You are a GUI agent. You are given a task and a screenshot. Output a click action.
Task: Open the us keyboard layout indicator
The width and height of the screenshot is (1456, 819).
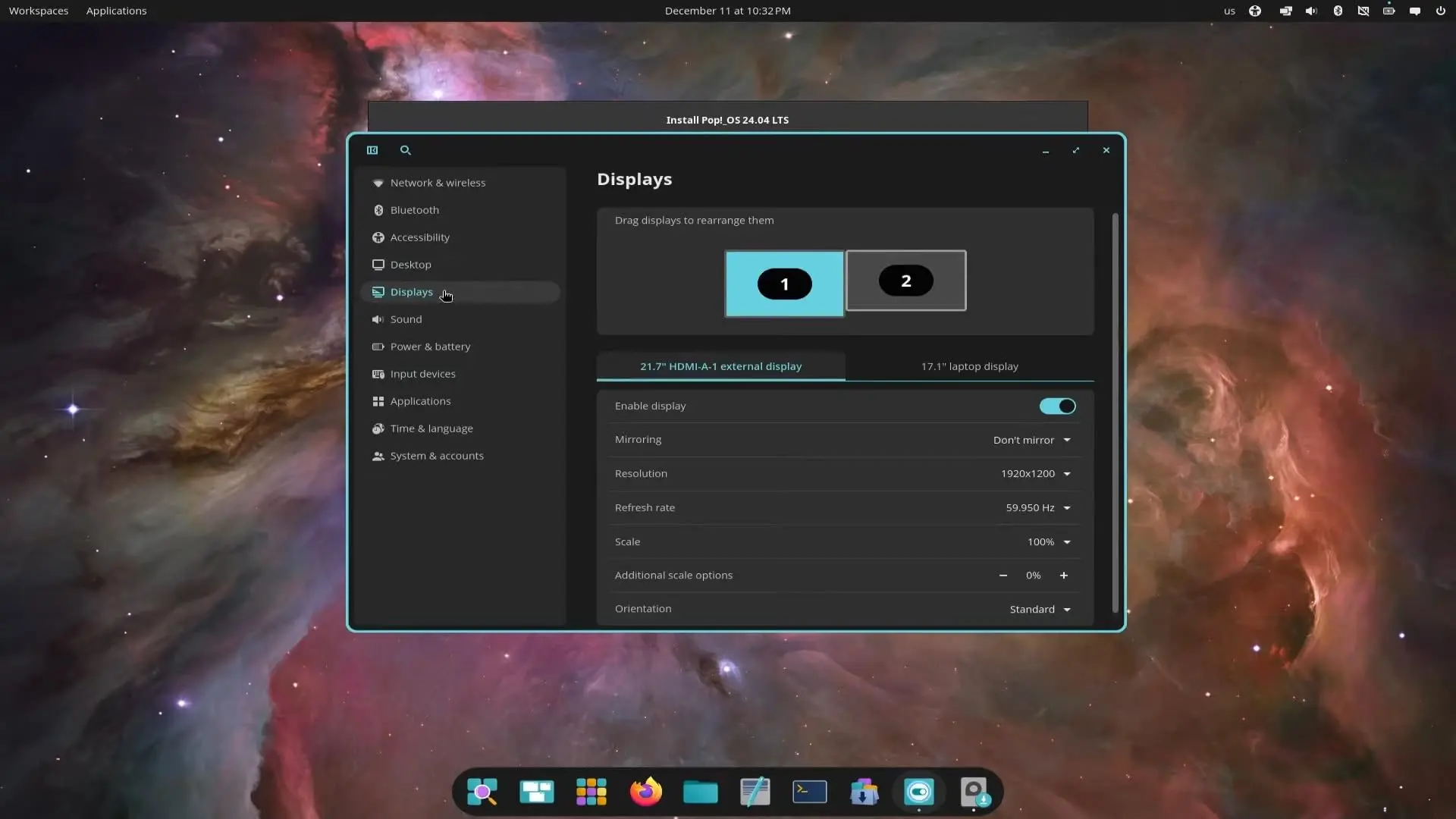click(1229, 11)
